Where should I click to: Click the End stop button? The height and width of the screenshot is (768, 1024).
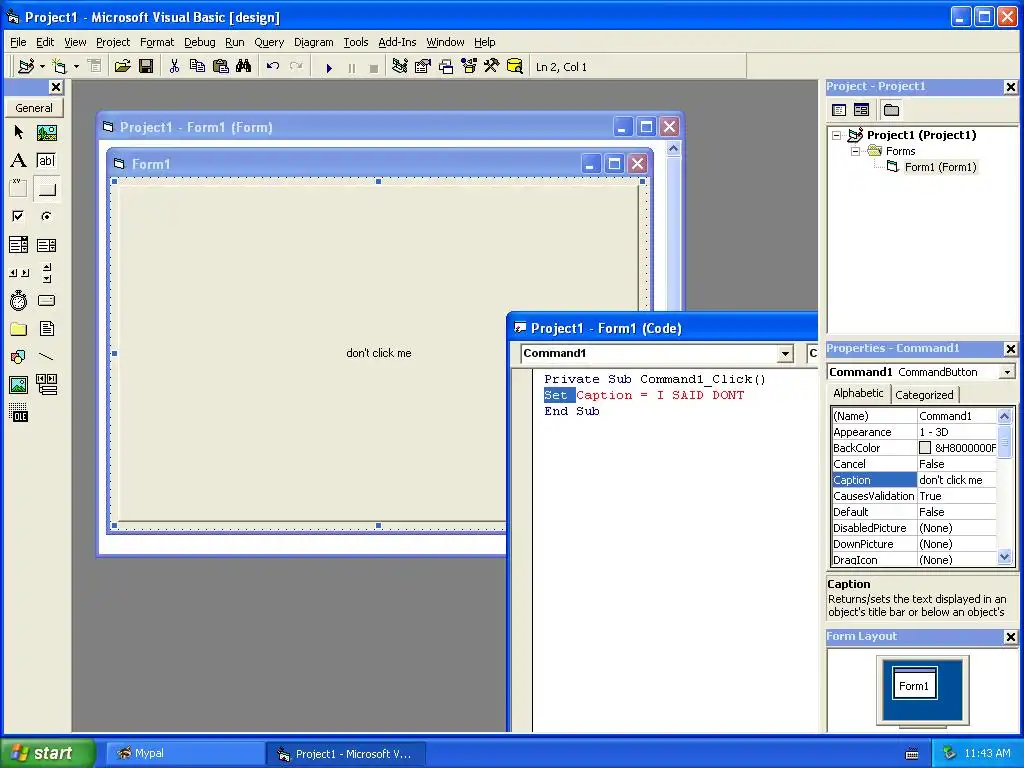[374, 67]
